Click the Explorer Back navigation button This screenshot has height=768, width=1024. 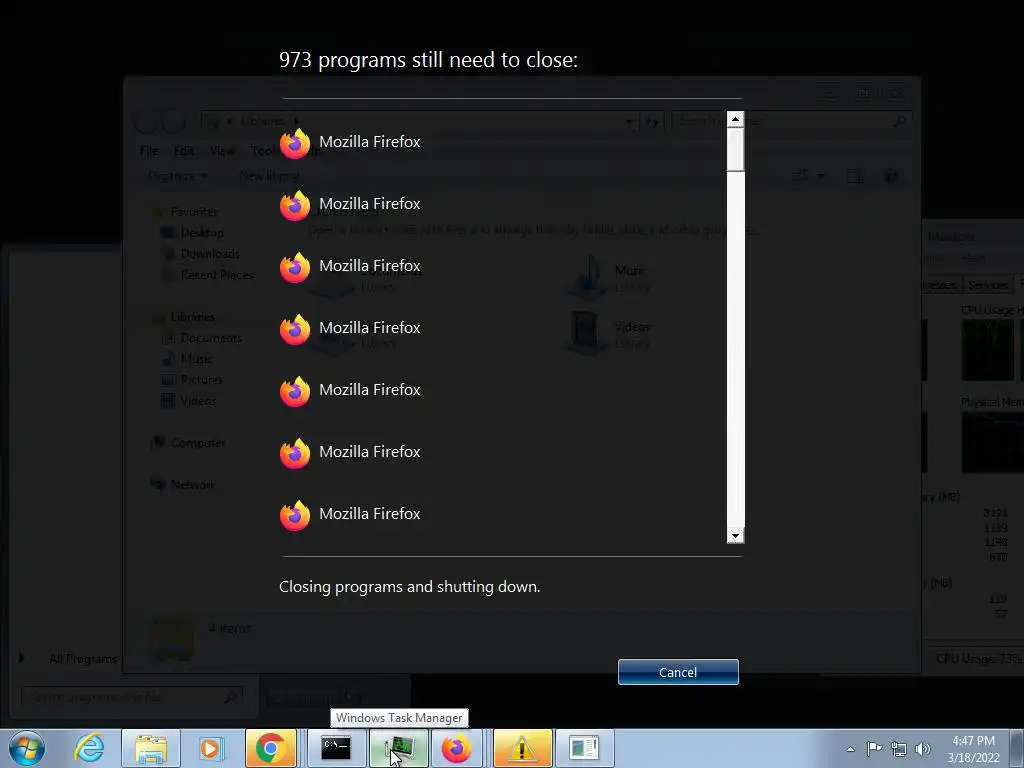coord(146,121)
